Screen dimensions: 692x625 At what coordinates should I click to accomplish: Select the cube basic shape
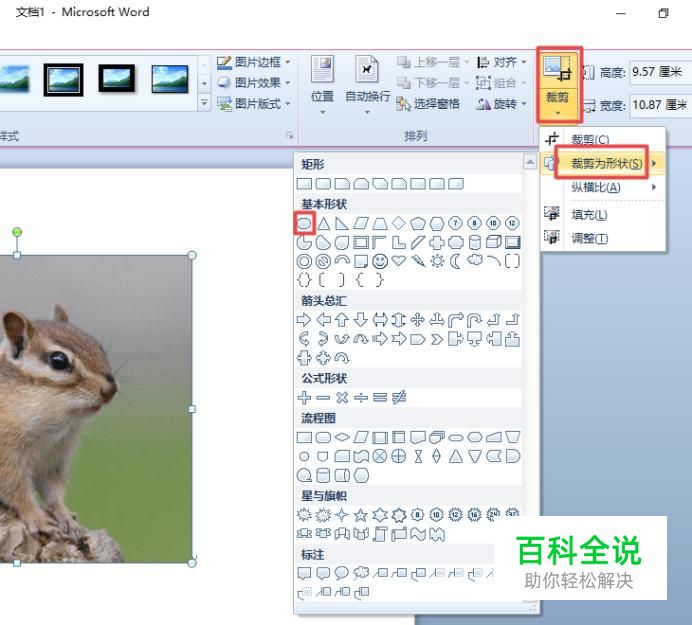tap(493, 242)
